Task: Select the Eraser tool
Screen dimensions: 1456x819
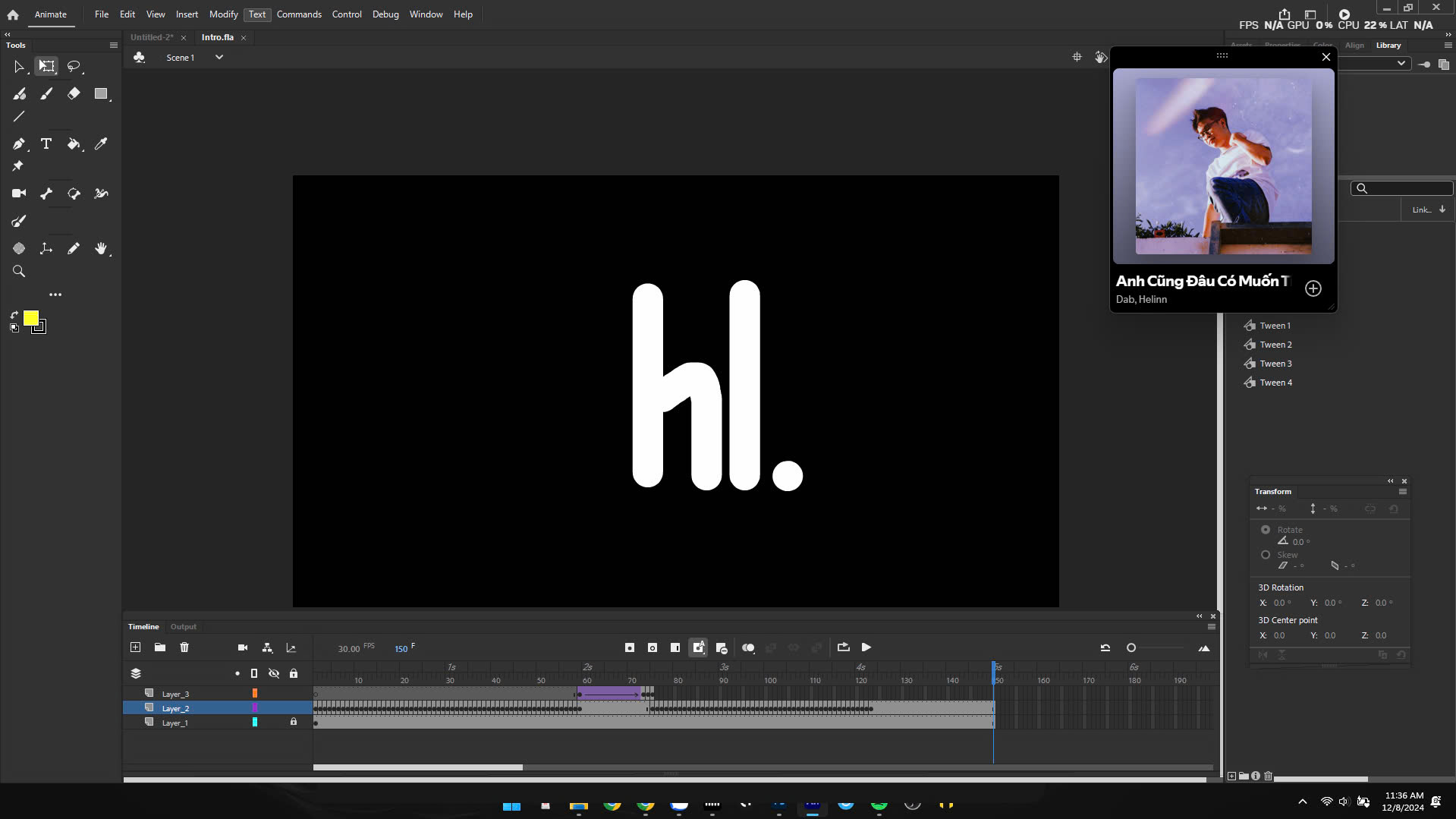Action: pos(74,94)
